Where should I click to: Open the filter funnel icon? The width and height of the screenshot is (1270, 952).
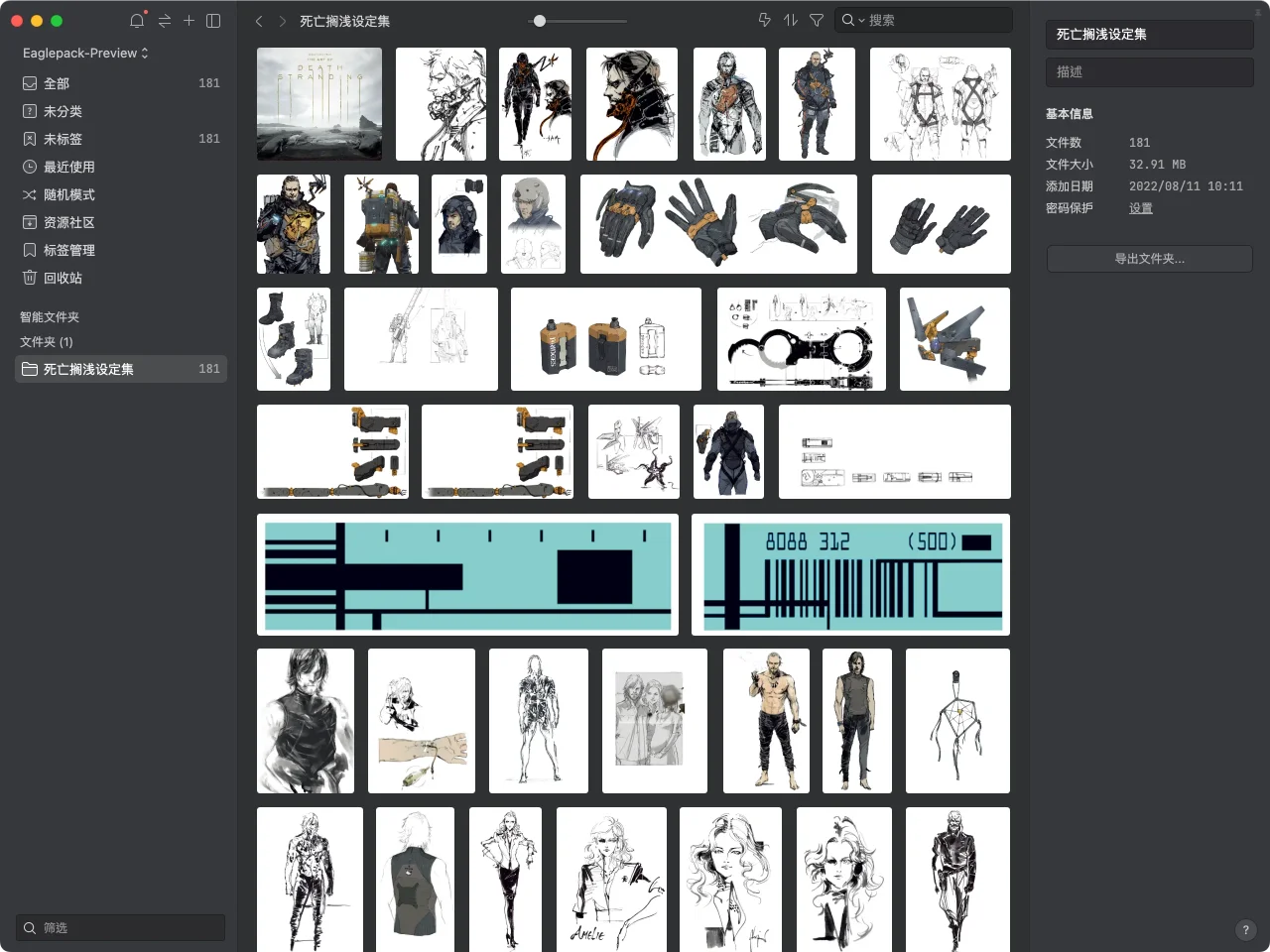817,20
